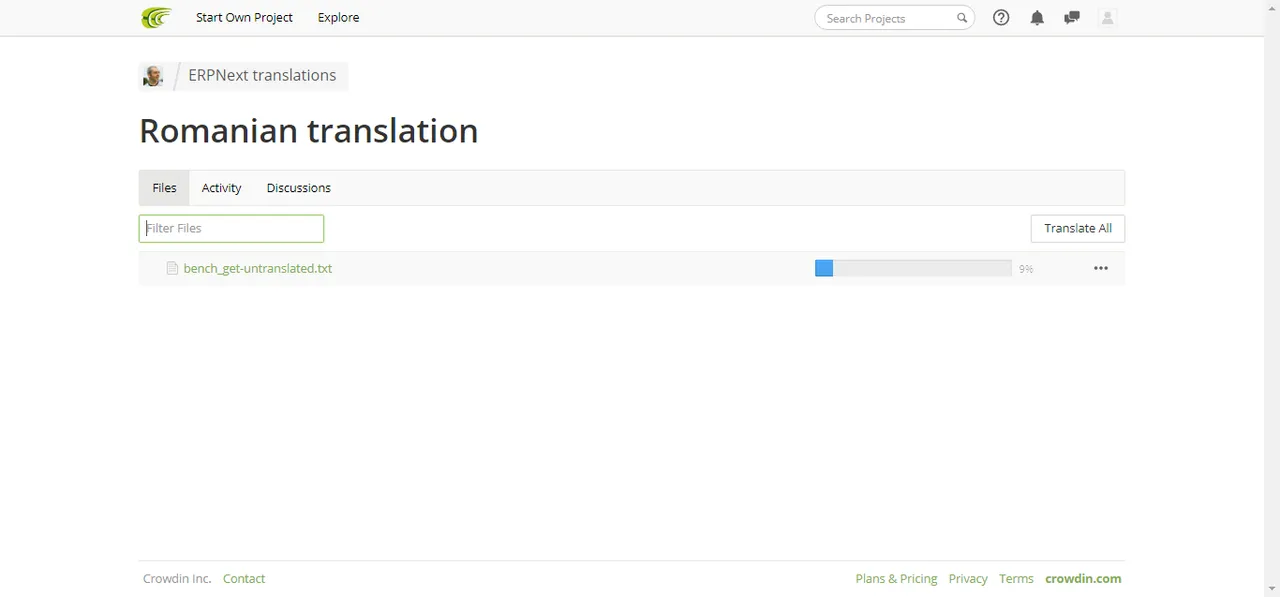The image size is (1280, 597).
Task: Click project owner avatar thumbnail
Action: point(153,76)
